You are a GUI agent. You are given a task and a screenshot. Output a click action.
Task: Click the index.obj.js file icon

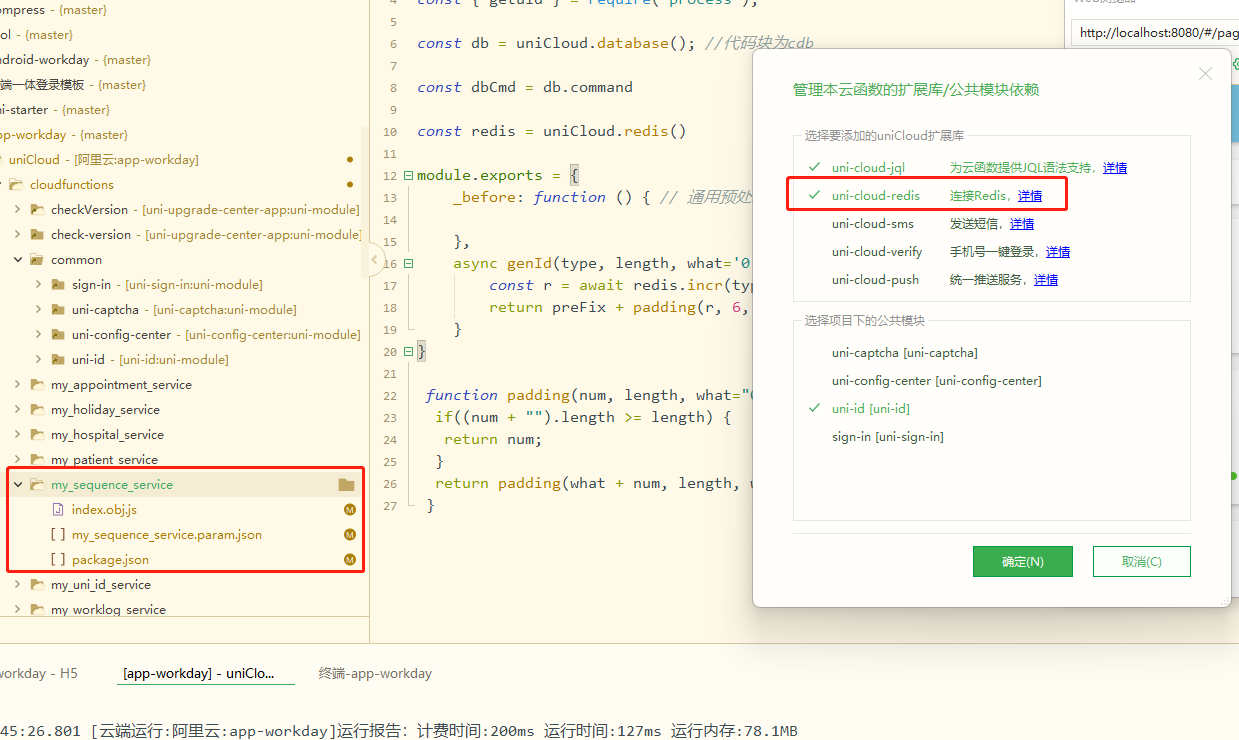pyautogui.click(x=57, y=510)
